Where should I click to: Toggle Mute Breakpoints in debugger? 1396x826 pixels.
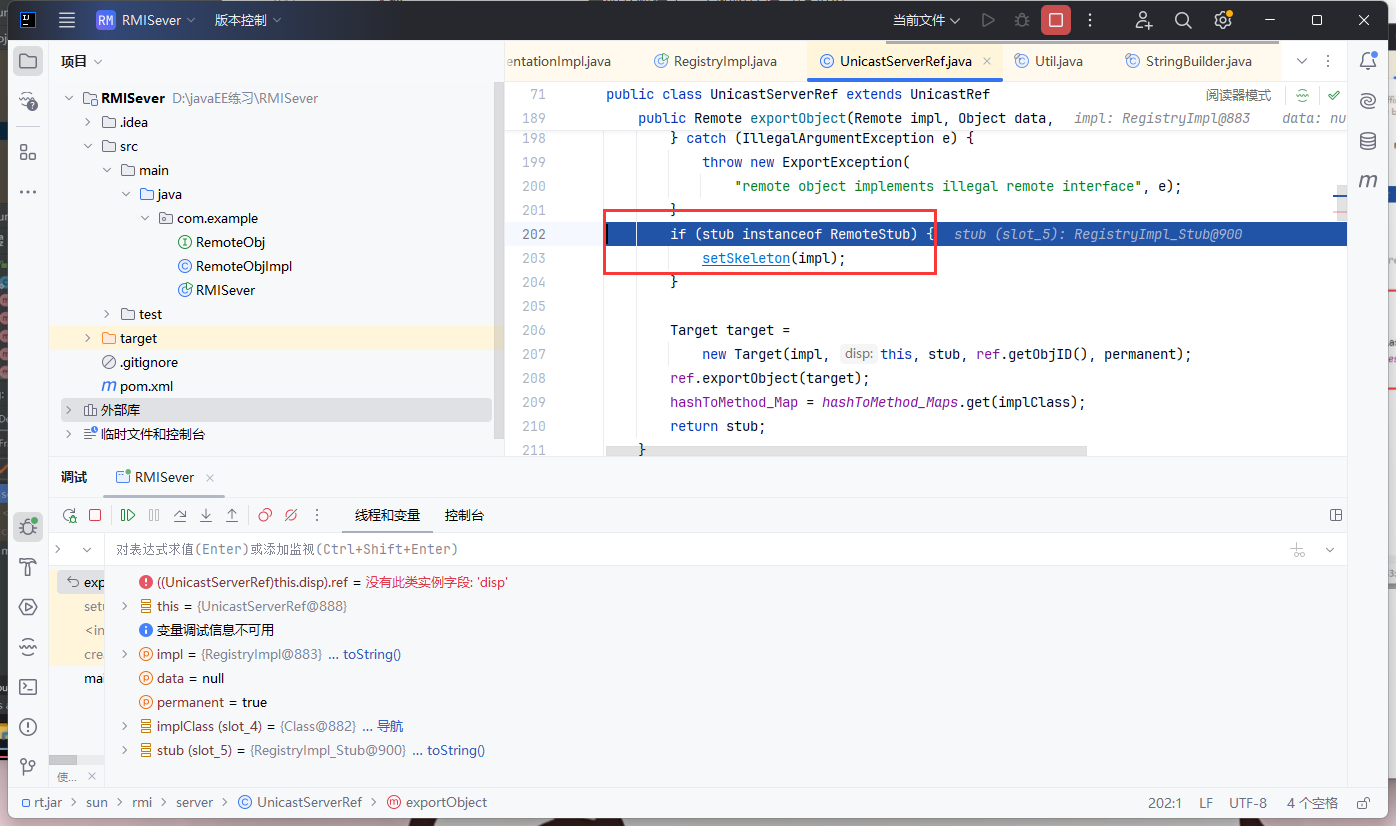point(291,515)
